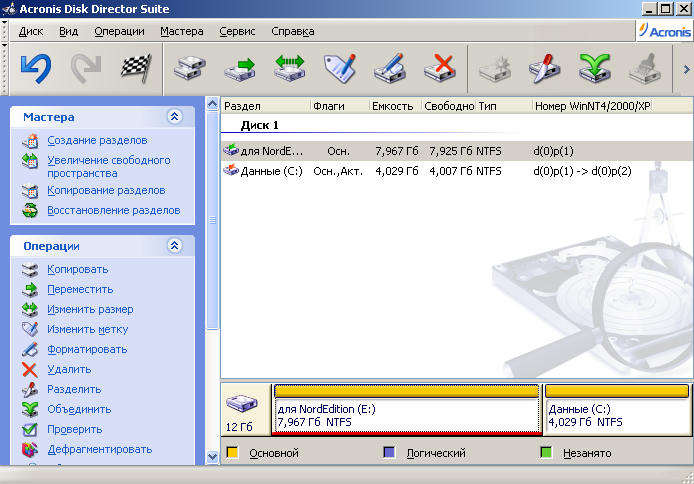Click the 12 Гб disk icon in map
The width and height of the screenshot is (694, 484).
tap(242, 403)
